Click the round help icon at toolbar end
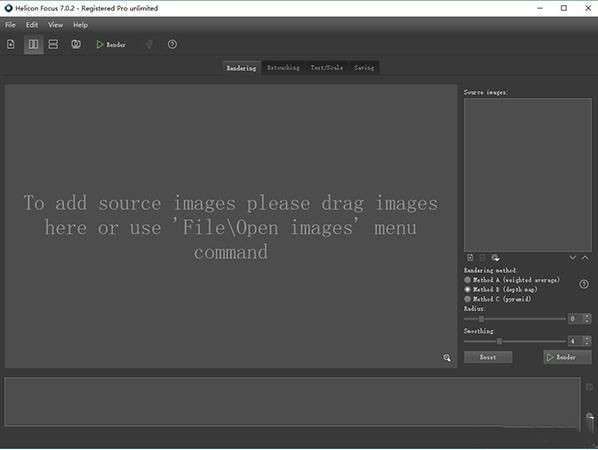Screen dimensions: 598x450 pyautogui.click(x=172, y=44)
